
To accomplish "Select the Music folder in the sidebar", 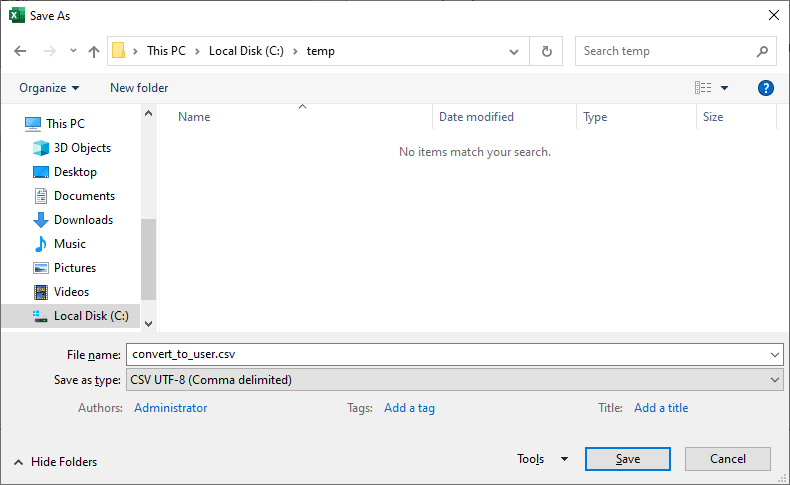I will coord(69,244).
